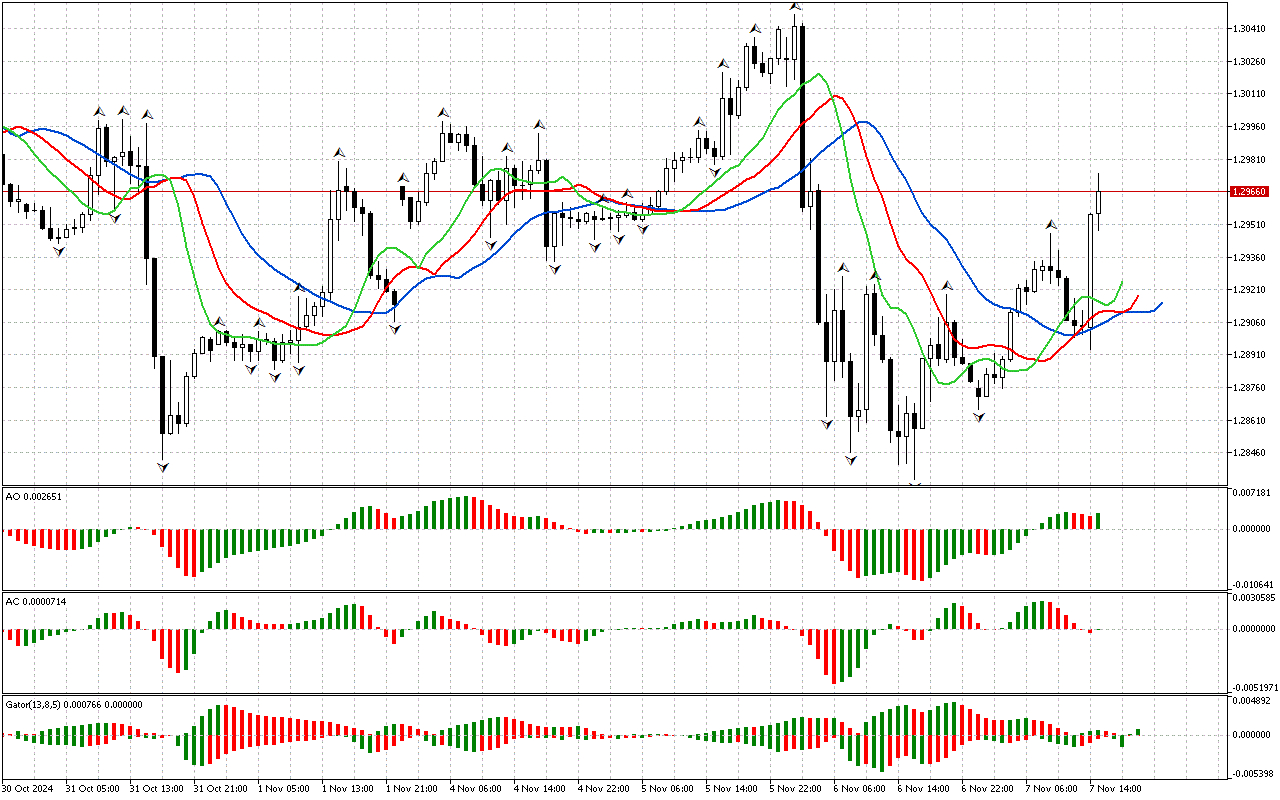
Task: Click the 1 Nov 21:00 time label
Action: click(414, 788)
